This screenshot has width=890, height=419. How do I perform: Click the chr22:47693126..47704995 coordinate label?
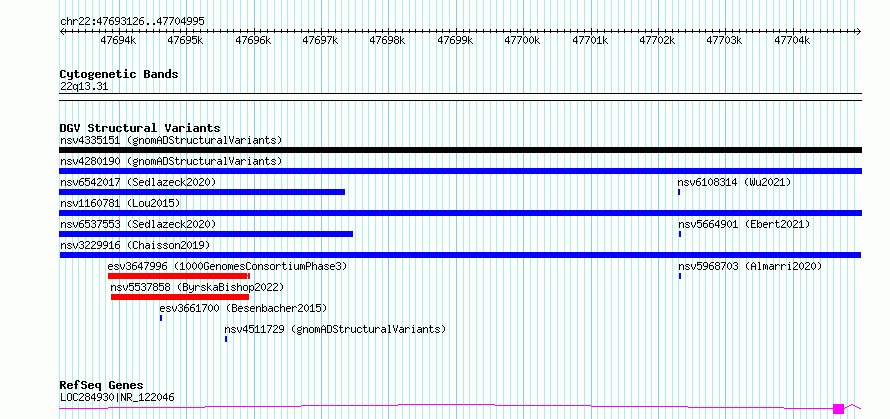tap(132, 21)
